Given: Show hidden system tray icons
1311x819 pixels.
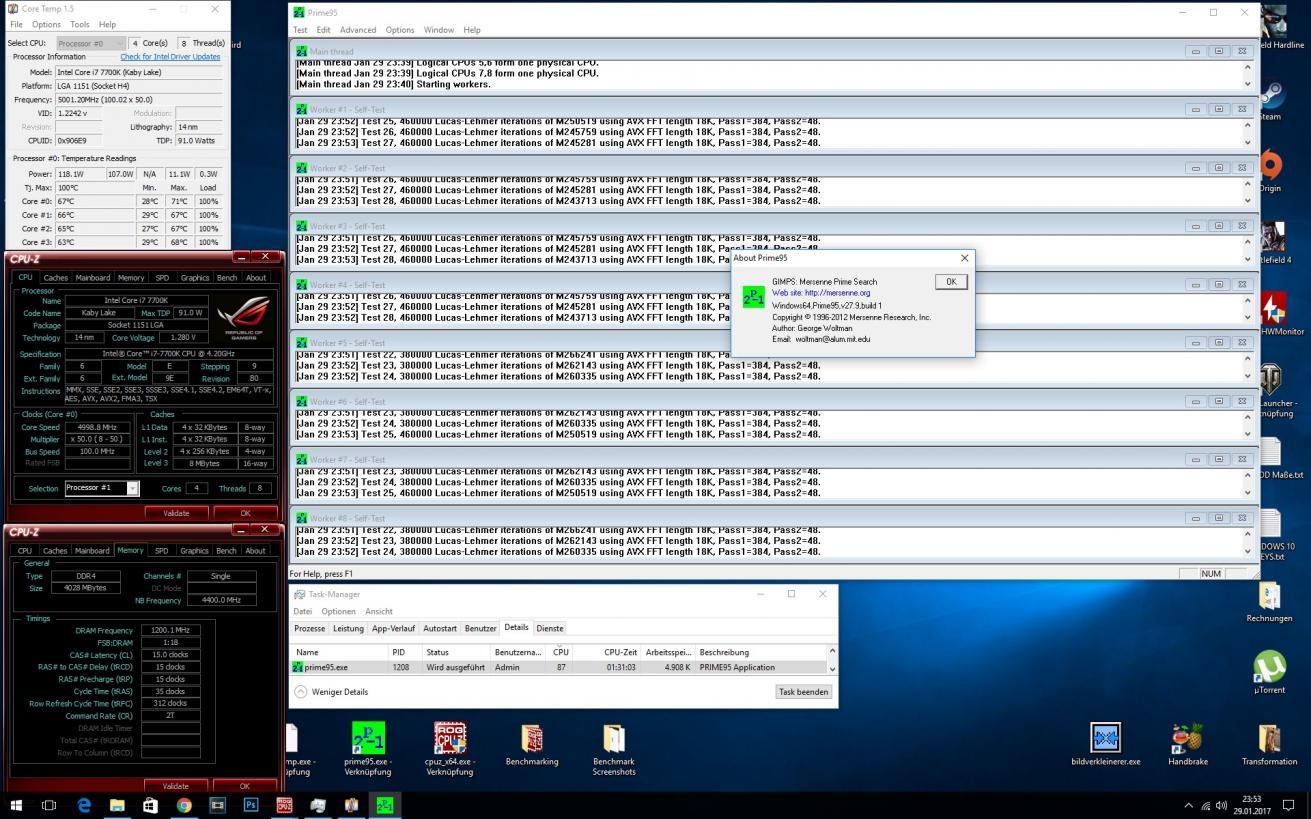Looking at the screenshot, I should (x=1188, y=805).
